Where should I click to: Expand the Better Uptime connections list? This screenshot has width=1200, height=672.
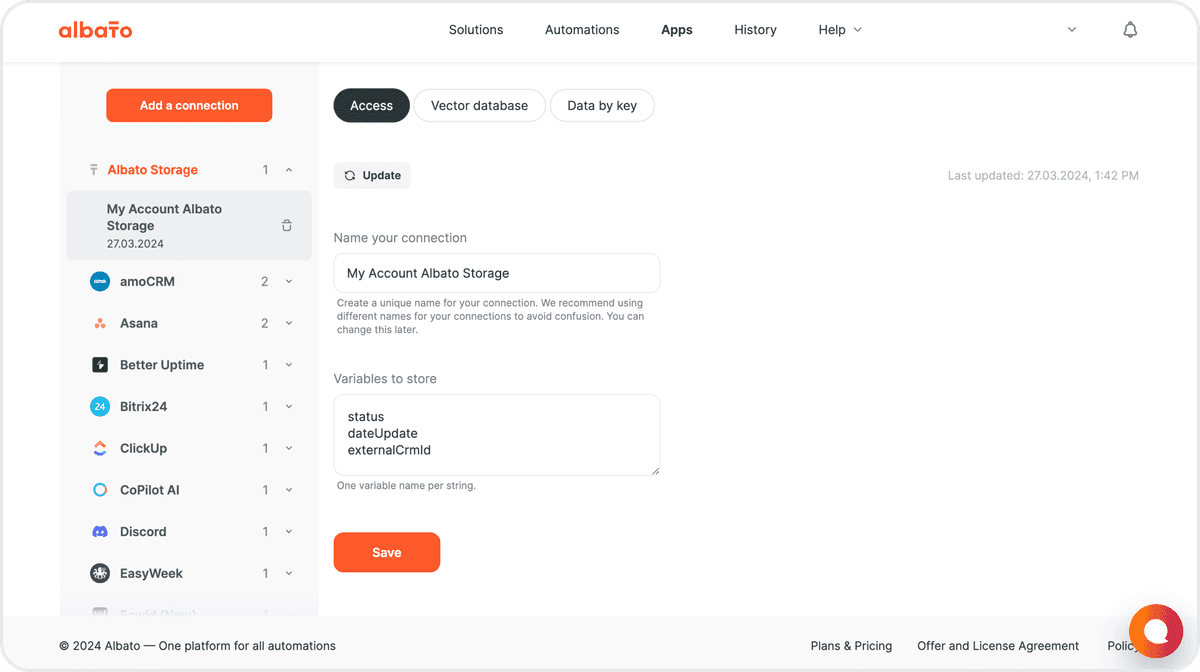(x=289, y=365)
